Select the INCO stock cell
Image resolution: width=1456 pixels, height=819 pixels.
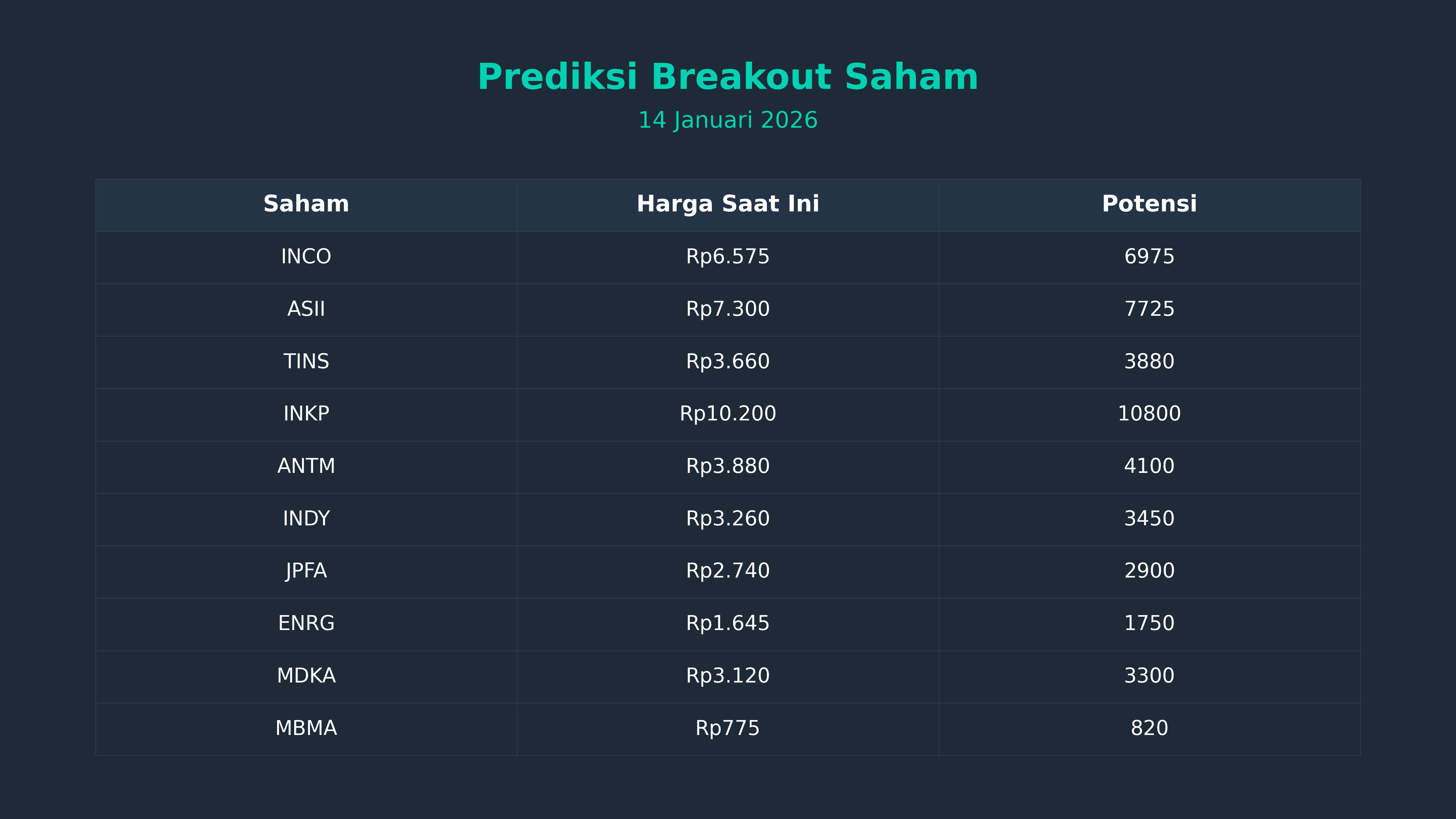(306, 257)
